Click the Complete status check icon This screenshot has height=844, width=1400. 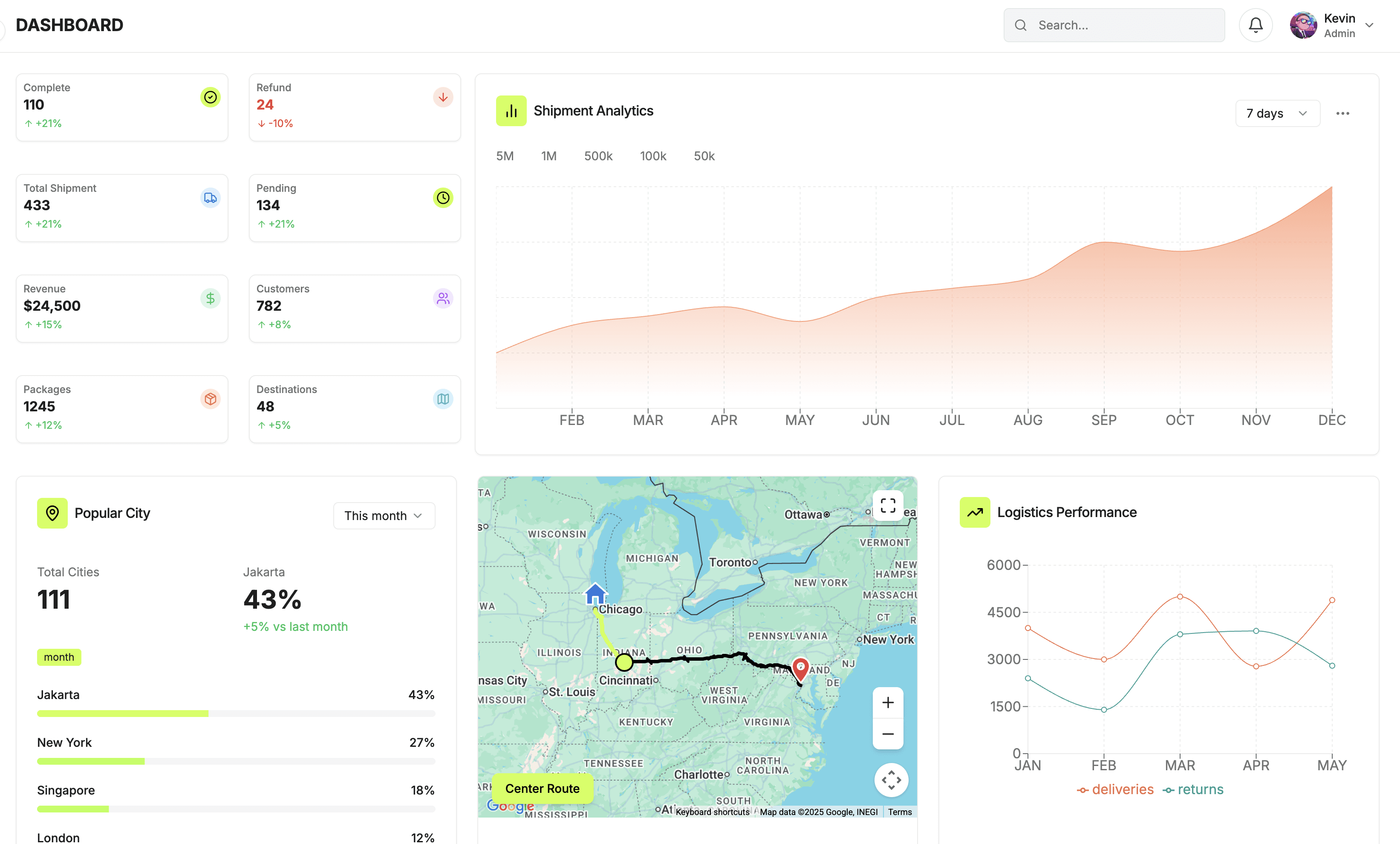coord(210,97)
